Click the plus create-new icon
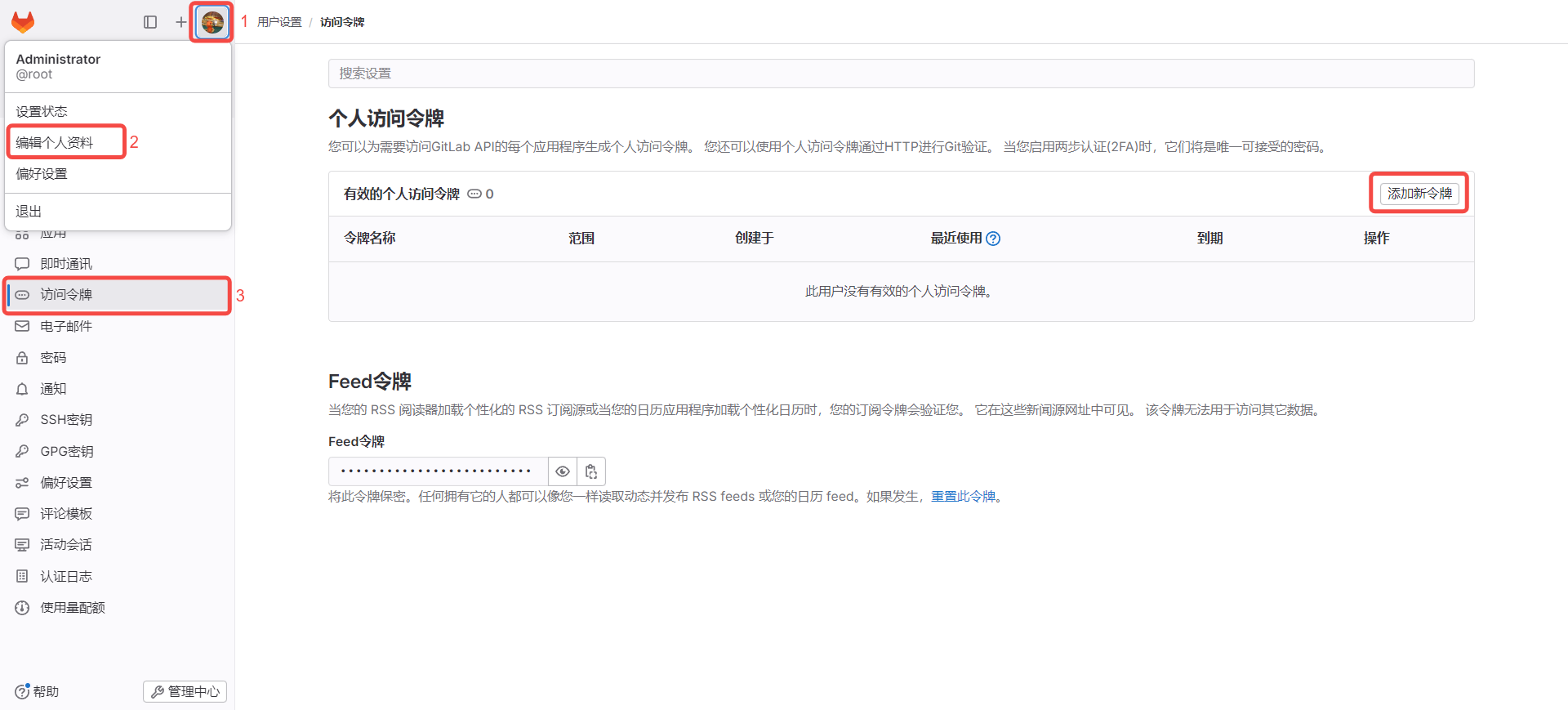Image resolution: width=1568 pixels, height=710 pixels. 180,22
